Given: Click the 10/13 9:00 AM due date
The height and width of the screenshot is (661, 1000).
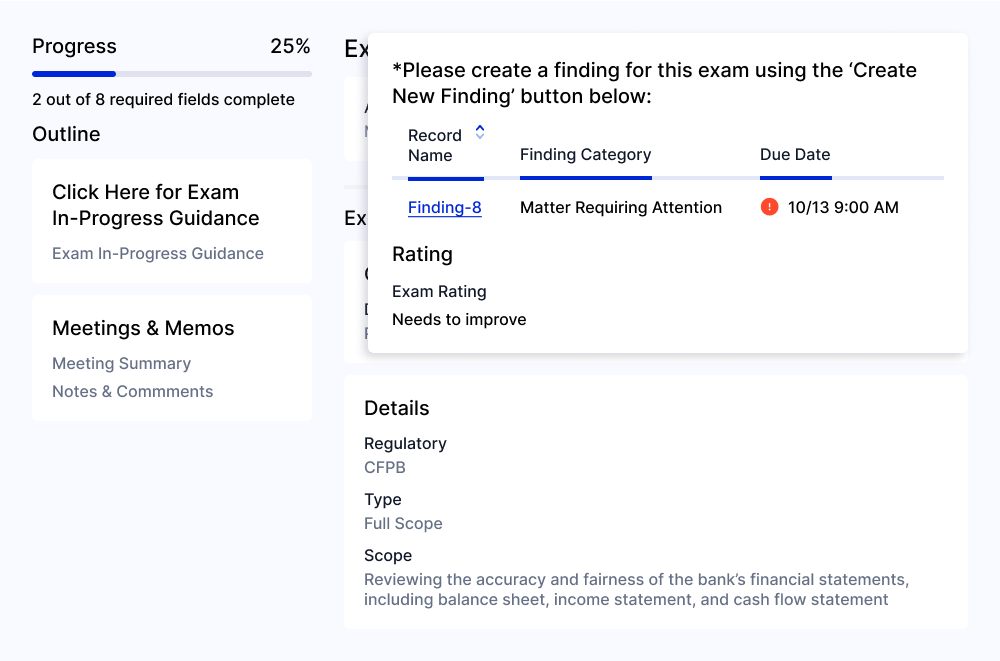Looking at the screenshot, I should [843, 207].
